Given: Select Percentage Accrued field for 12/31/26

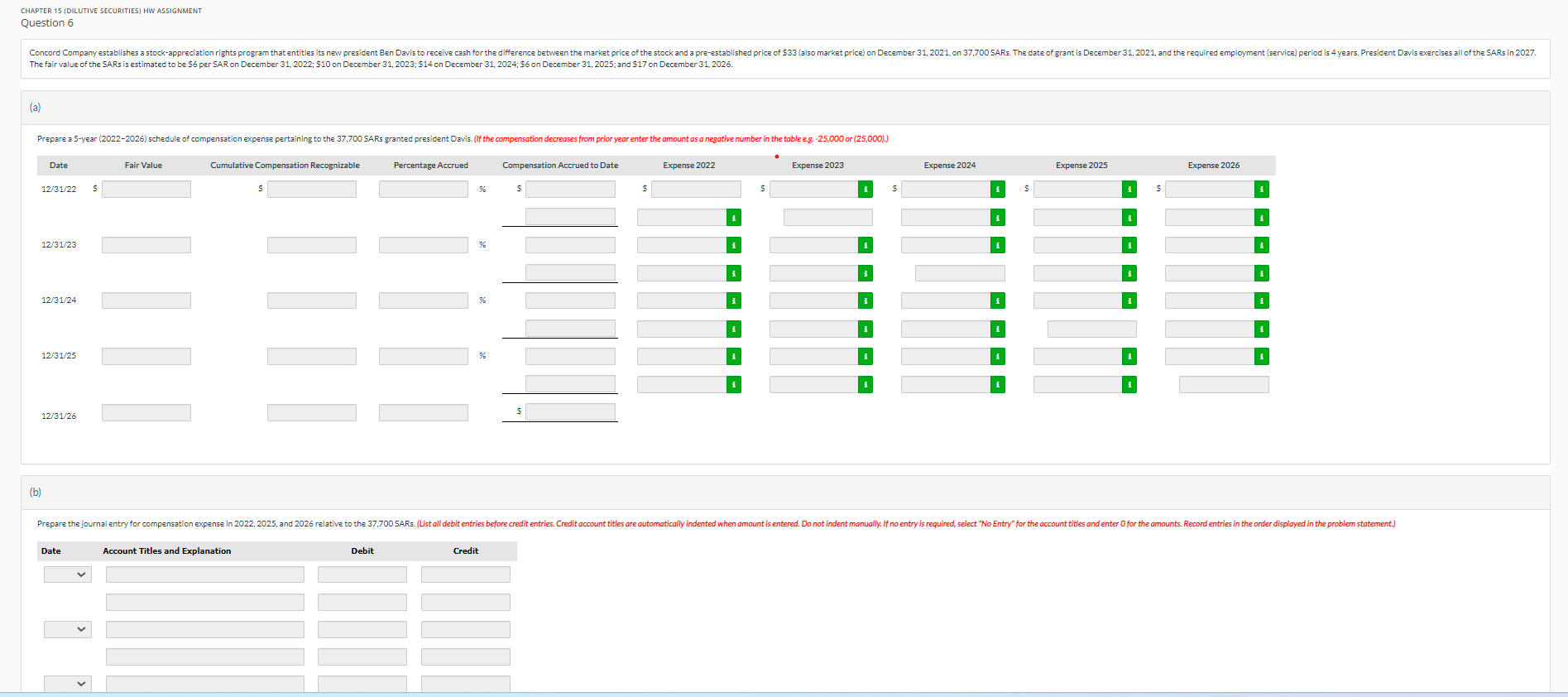Looking at the screenshot, I should 424,412.
